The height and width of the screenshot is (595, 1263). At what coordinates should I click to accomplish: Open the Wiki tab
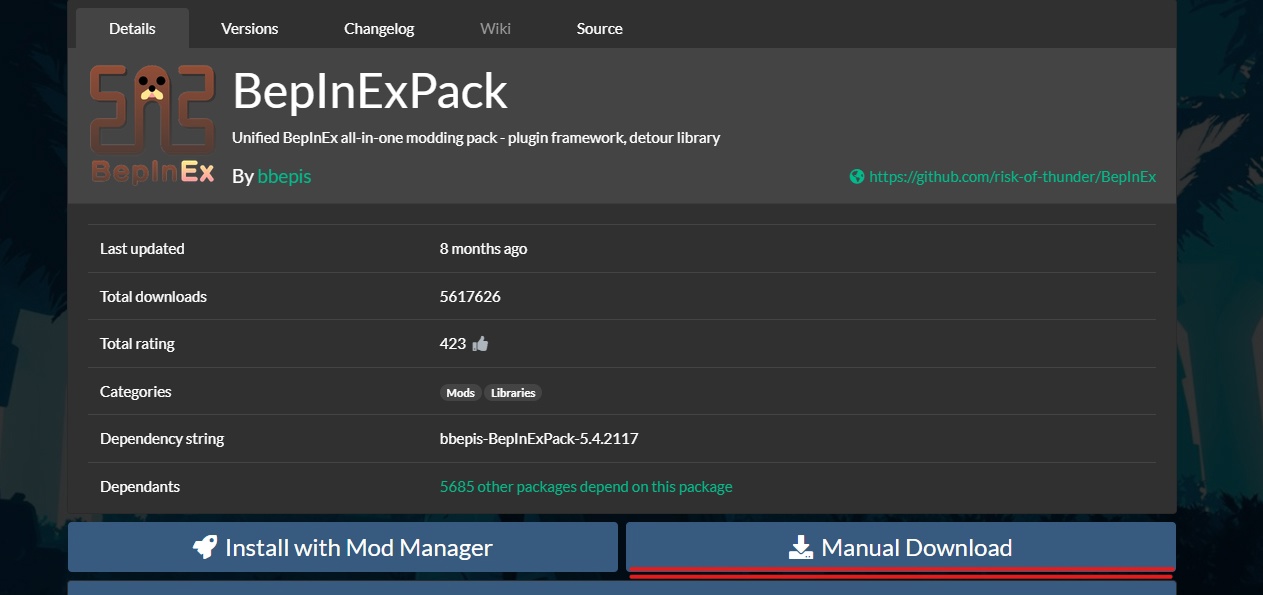[495, 28]
